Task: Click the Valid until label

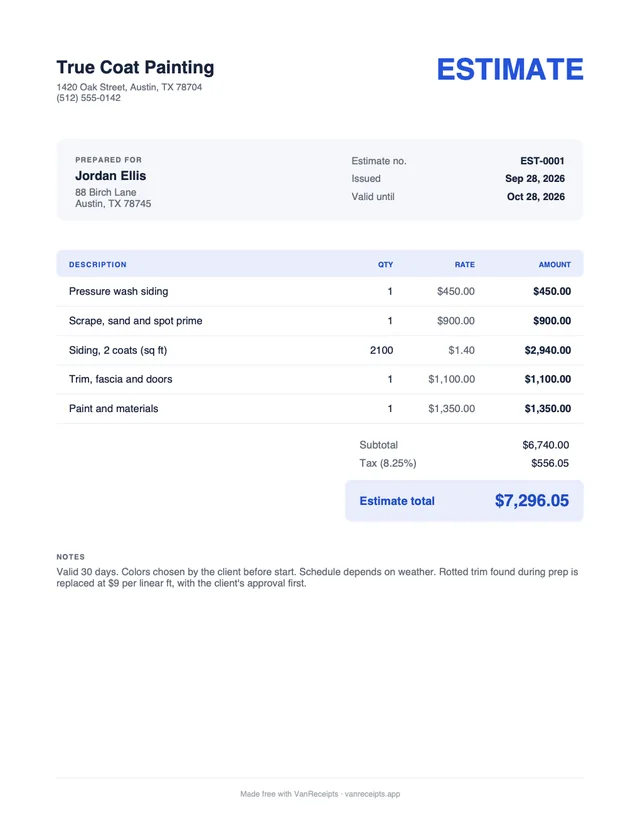Action: click(x=373, y=196)
